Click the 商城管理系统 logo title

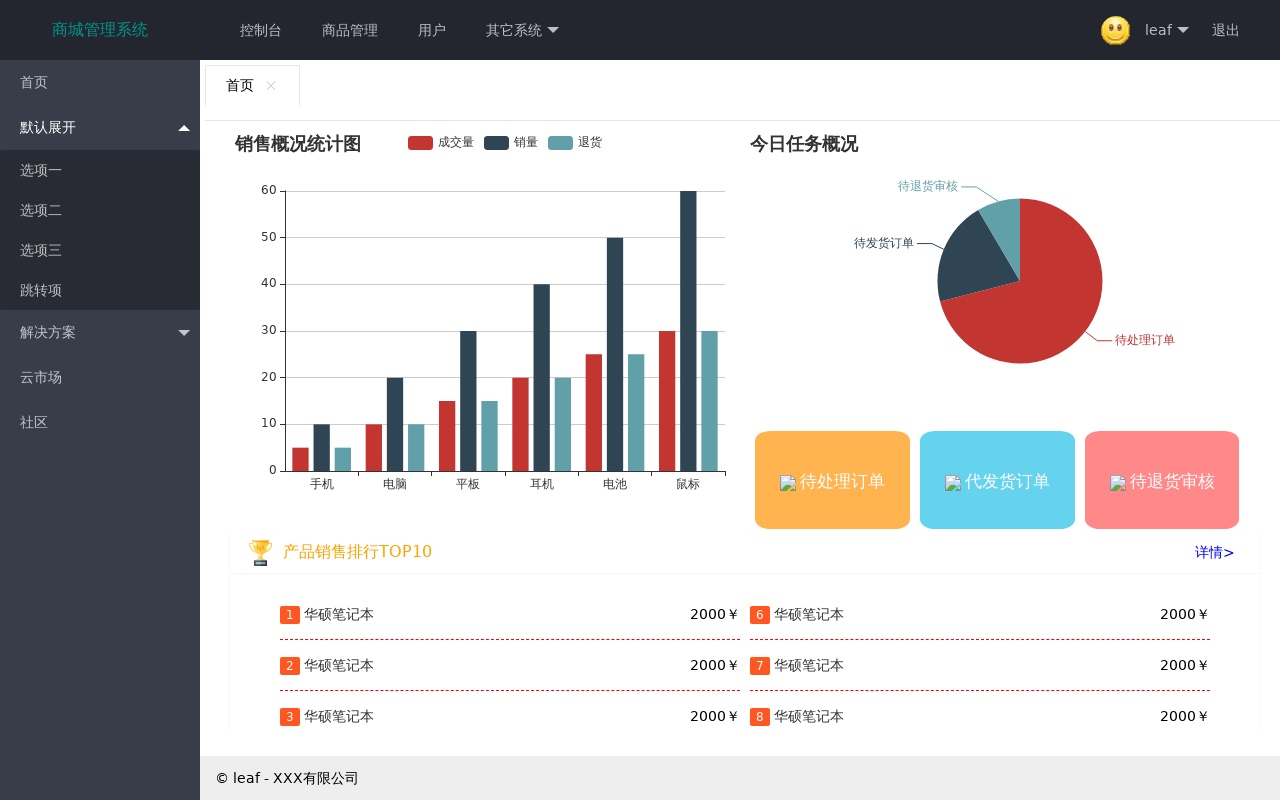tap(100, 30)
